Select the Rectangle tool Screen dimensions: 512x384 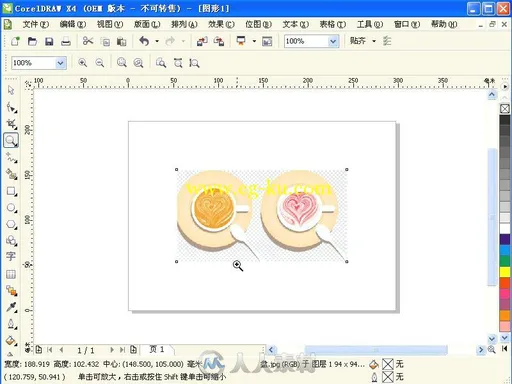[x=11, y=191]
